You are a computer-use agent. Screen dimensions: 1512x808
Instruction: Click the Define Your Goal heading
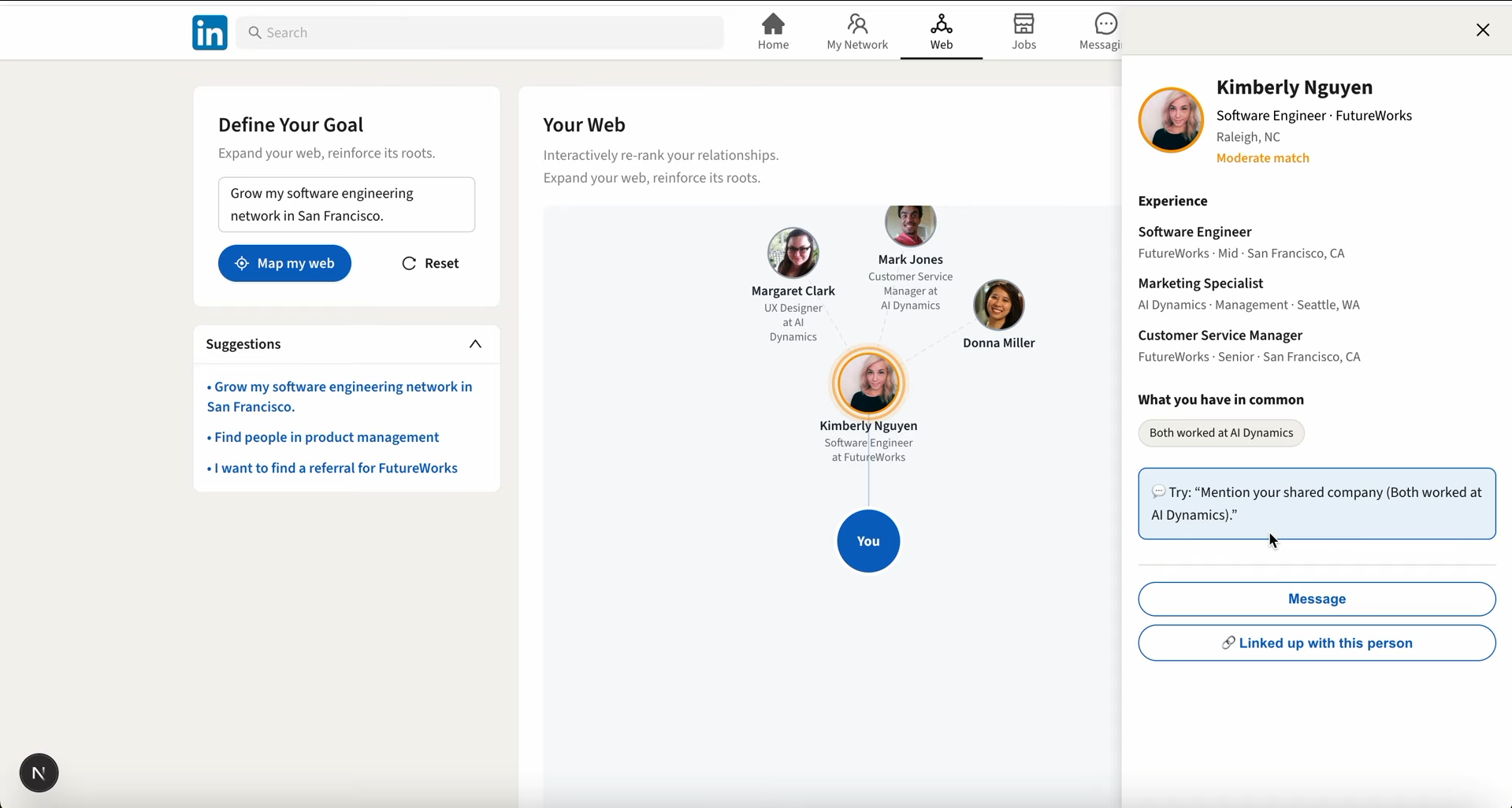[x=291, y=125]
